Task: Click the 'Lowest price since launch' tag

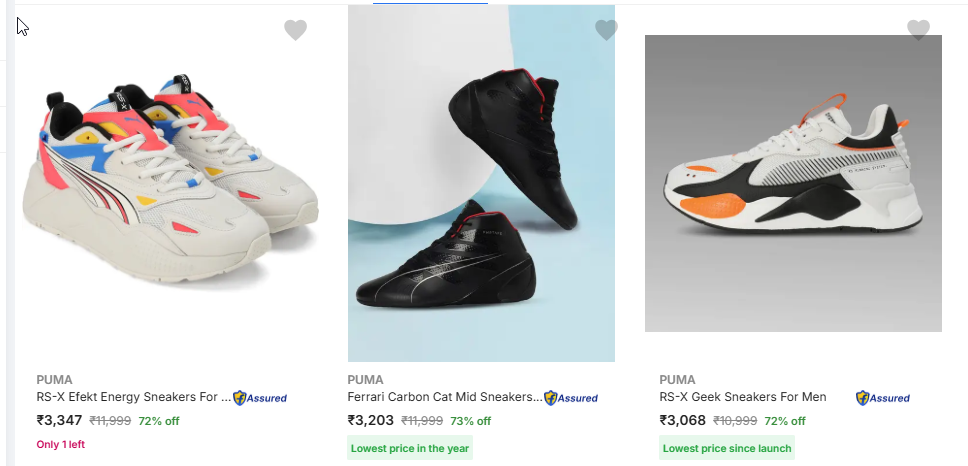Action: point(727,448)
